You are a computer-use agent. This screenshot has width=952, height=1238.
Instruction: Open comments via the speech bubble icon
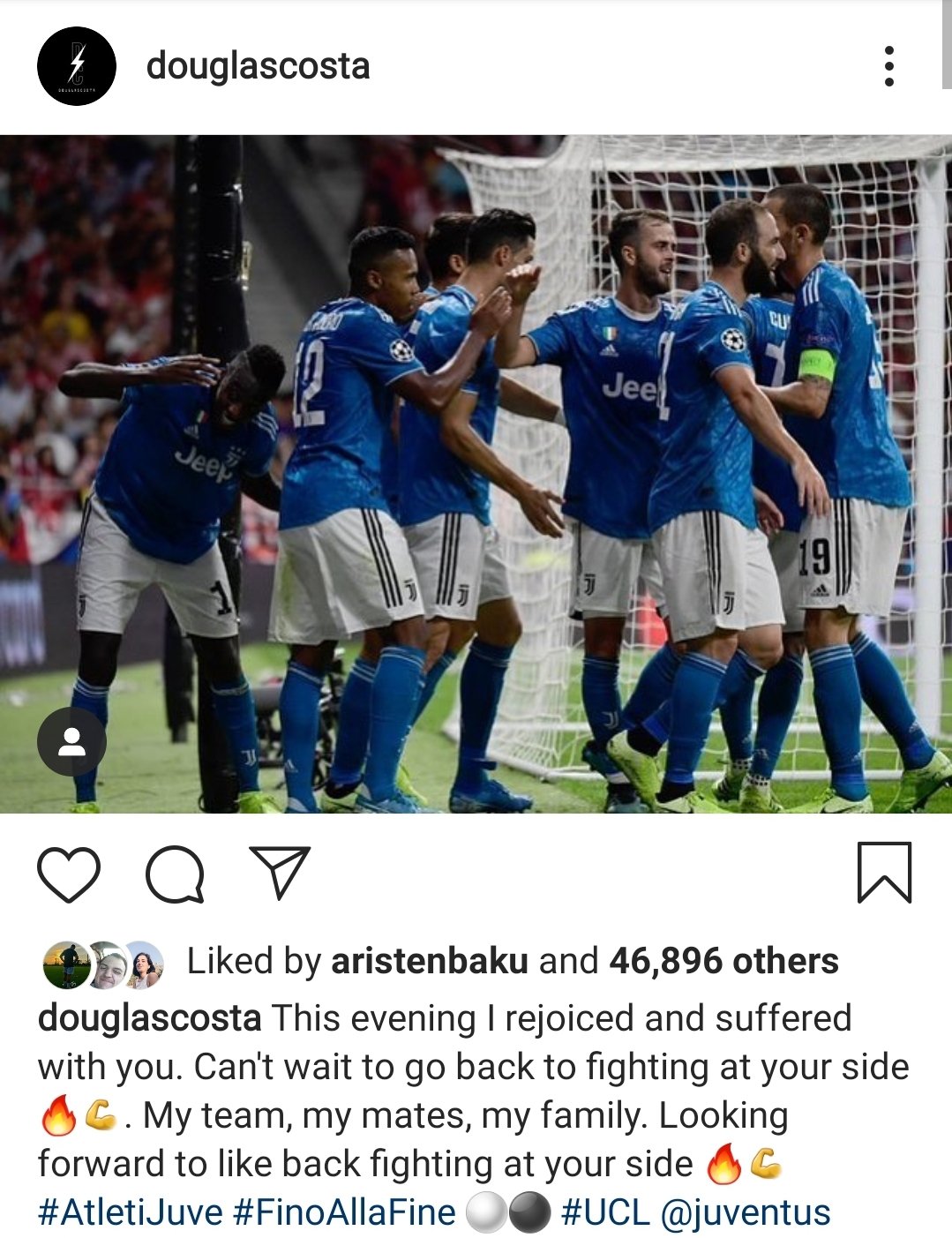[175, 874]
